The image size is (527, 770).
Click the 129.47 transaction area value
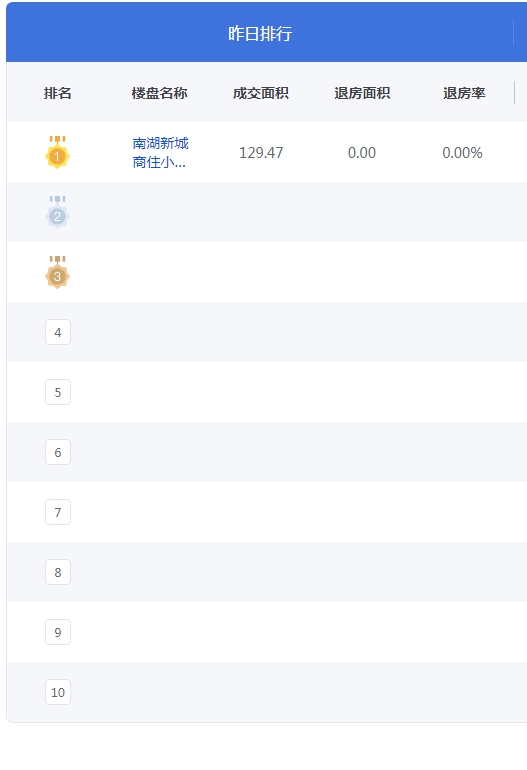tap(261, 153)
